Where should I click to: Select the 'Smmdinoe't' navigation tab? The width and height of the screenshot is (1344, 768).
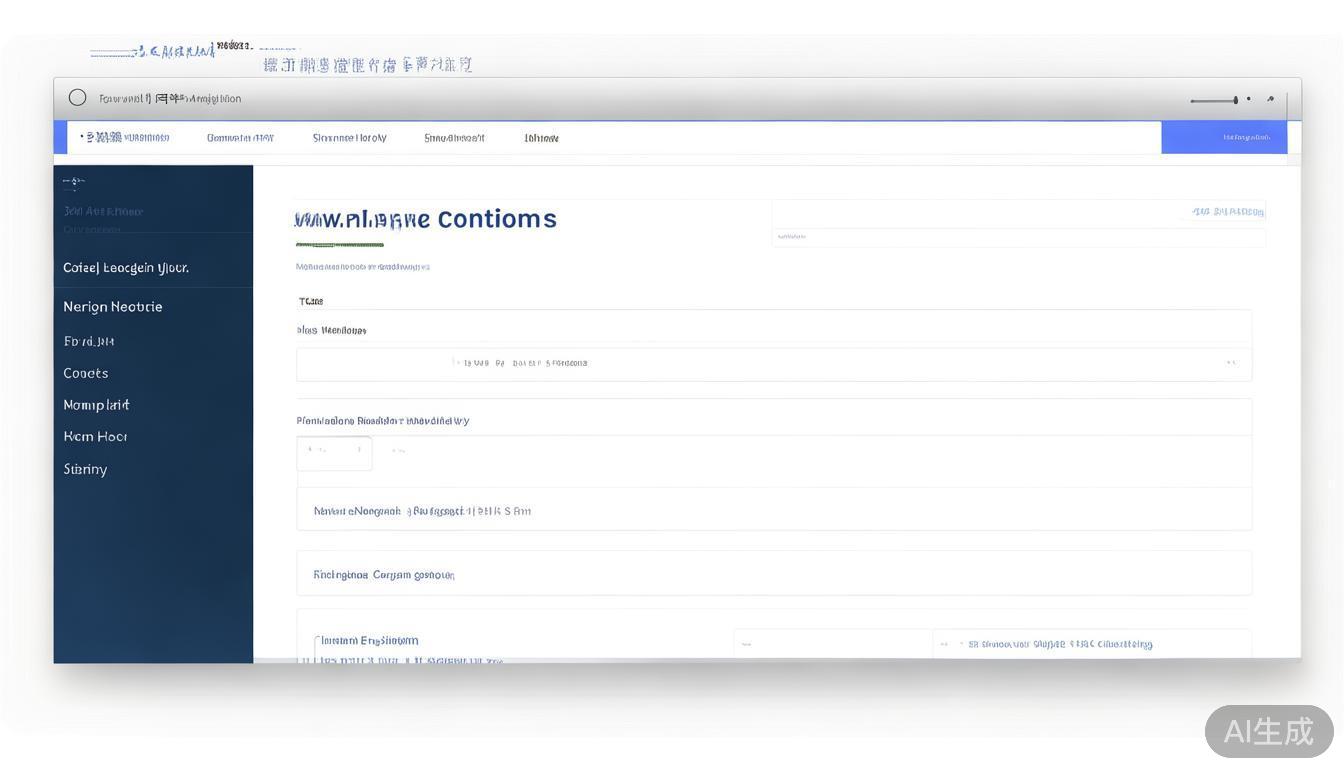point(454,138)
